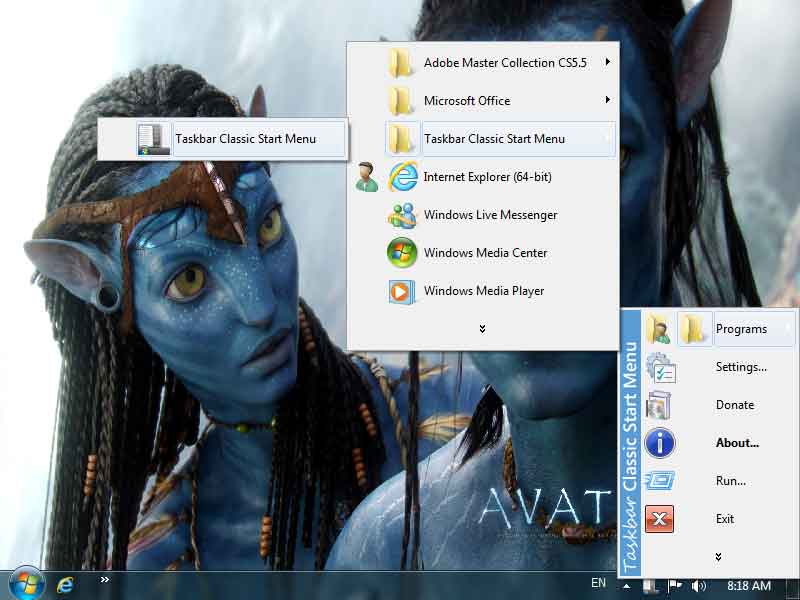Open Windows Live Messenger
The image size is (800, 600).
point(483,215)
